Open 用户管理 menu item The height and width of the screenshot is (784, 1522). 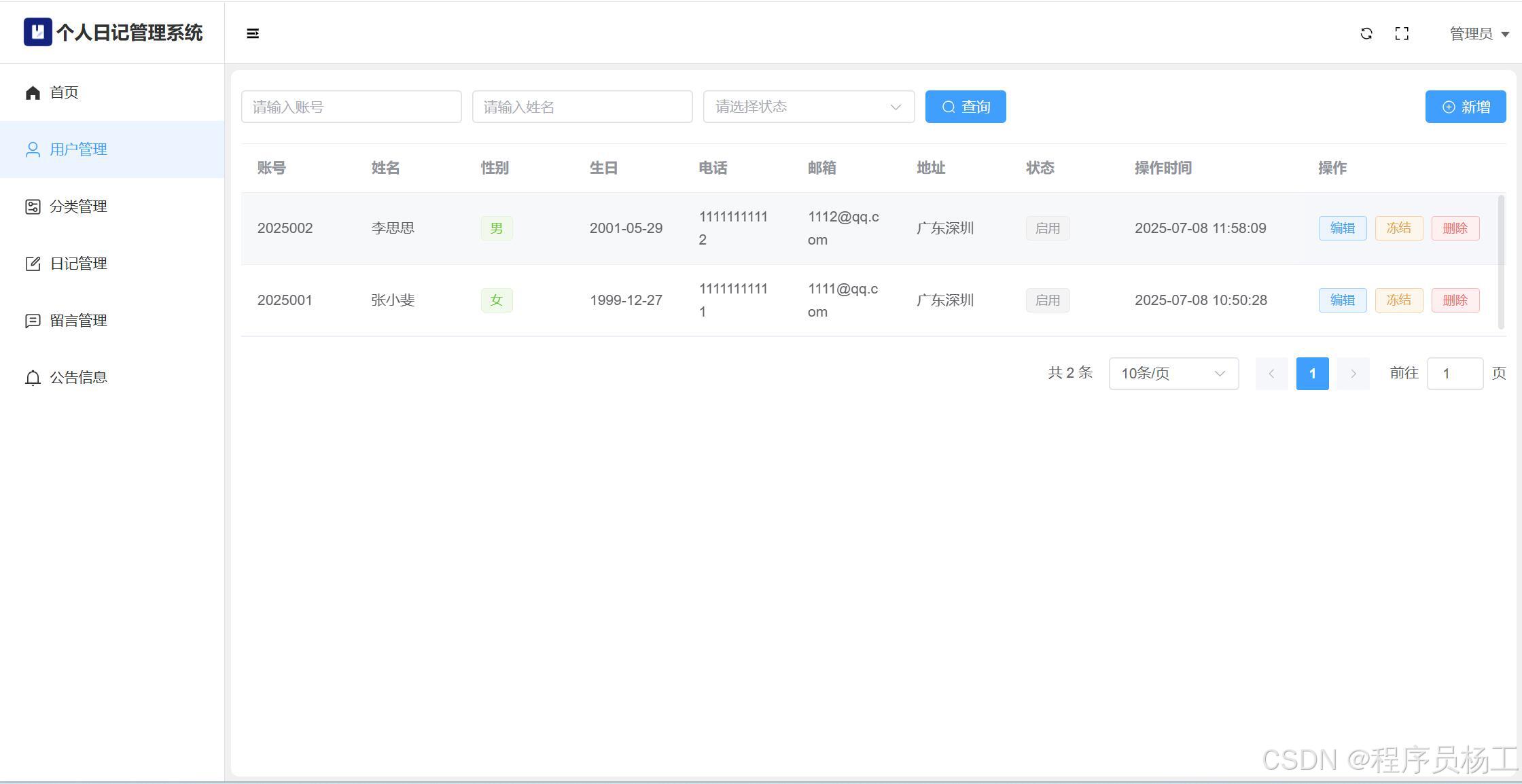78,149
